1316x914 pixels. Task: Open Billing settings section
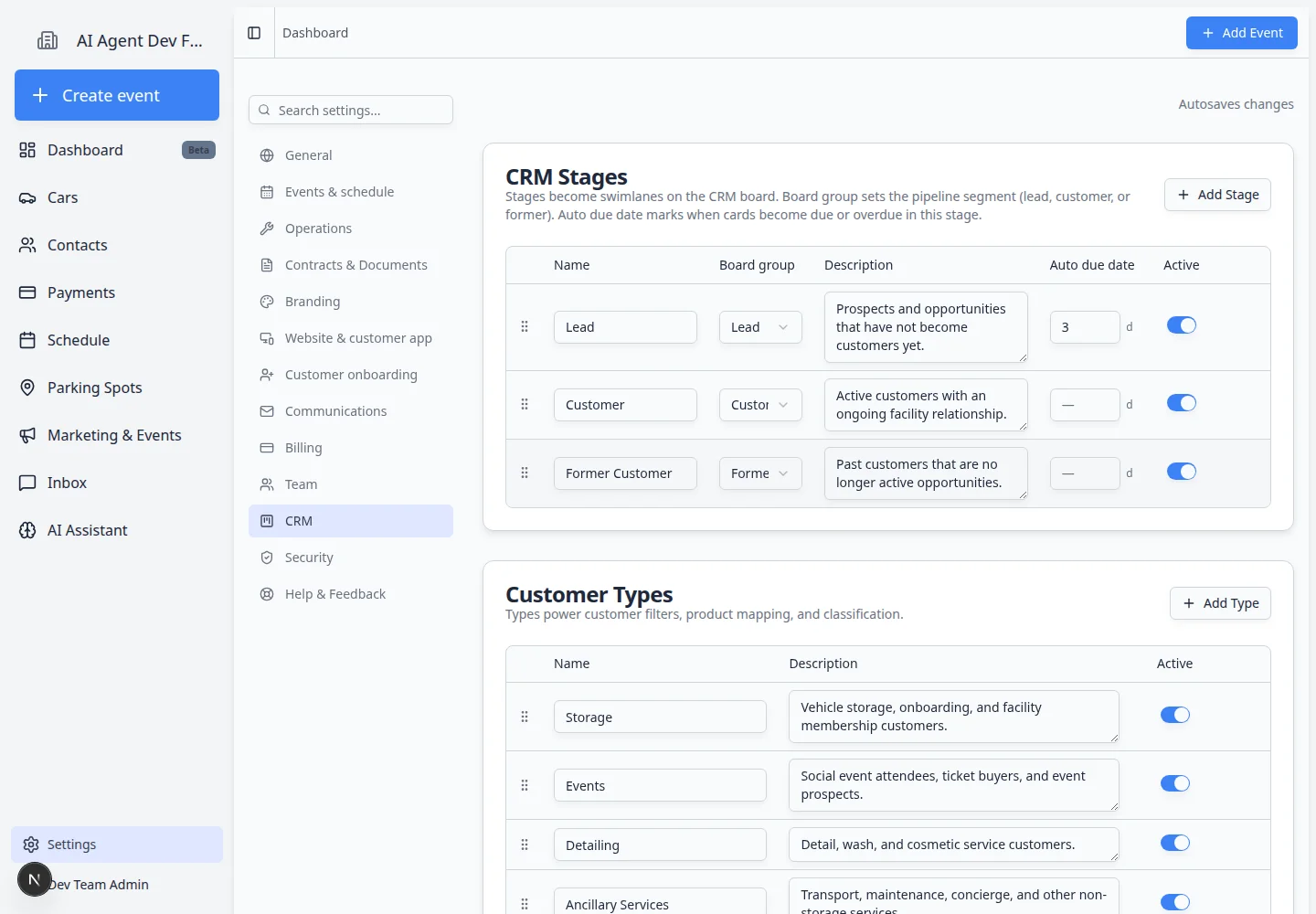point(351,448)
